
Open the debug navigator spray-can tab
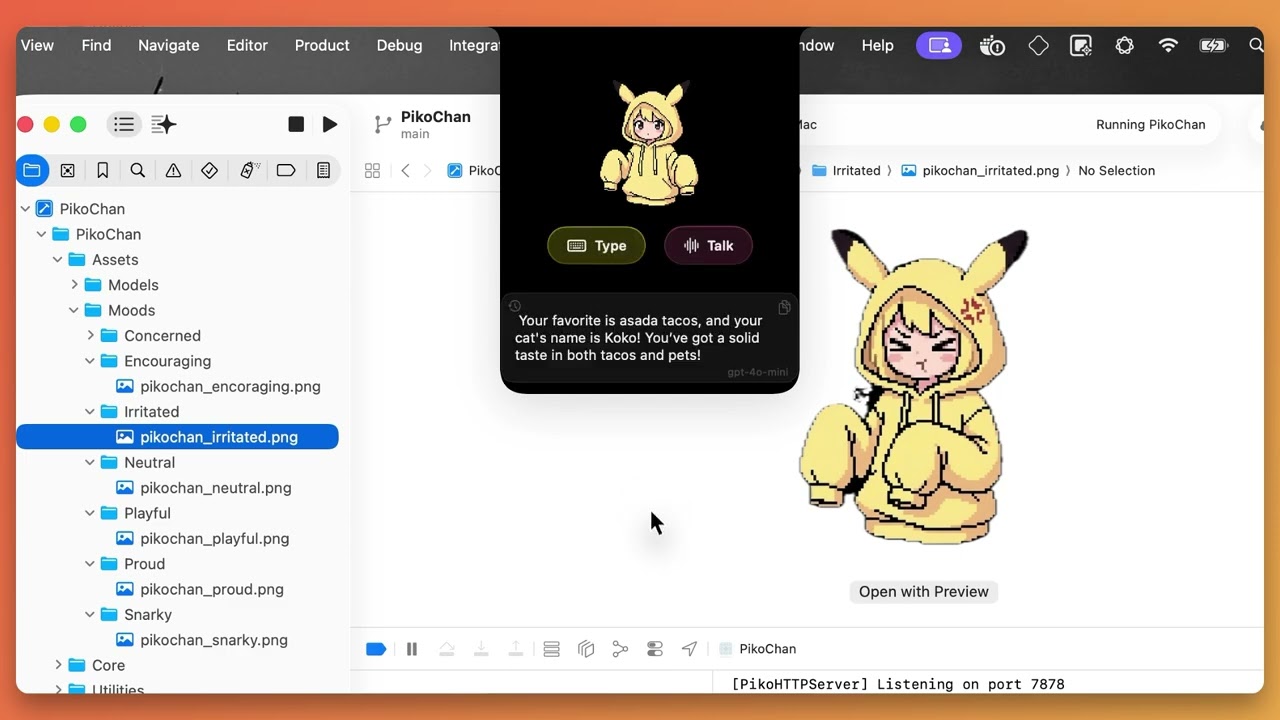249,171
